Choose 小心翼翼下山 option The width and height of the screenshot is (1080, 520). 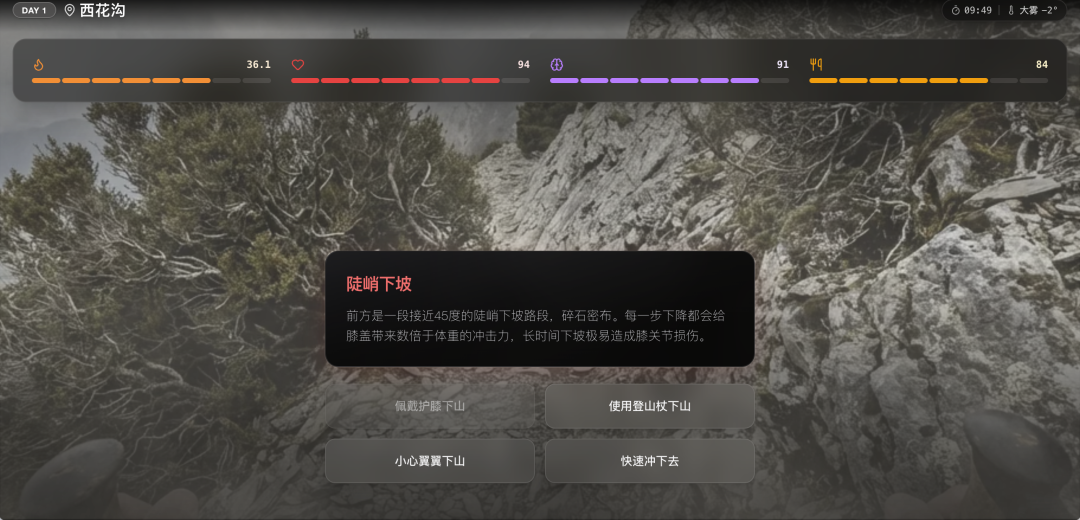[x=429, y=461]
